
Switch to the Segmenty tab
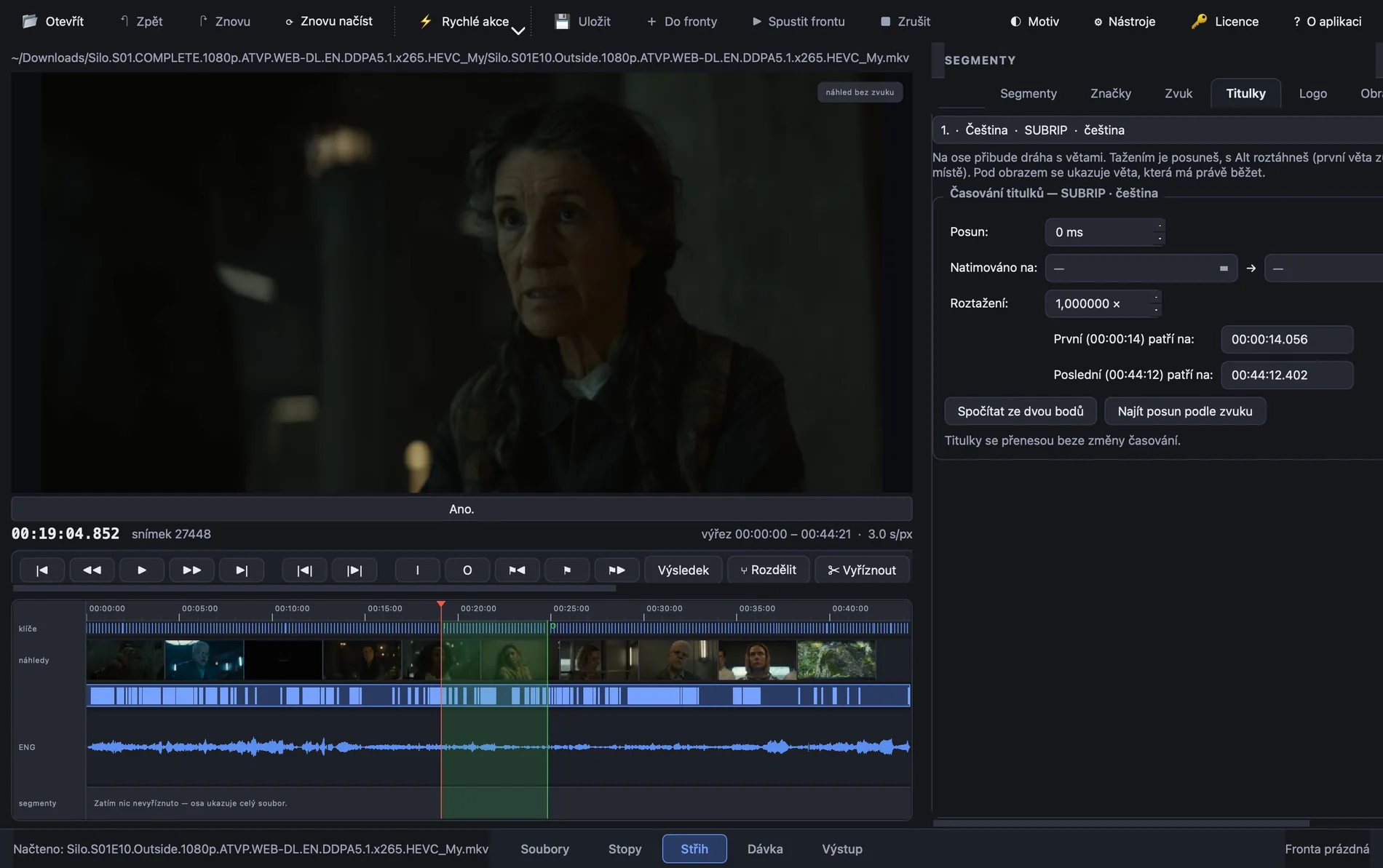tap(1028, 93)
